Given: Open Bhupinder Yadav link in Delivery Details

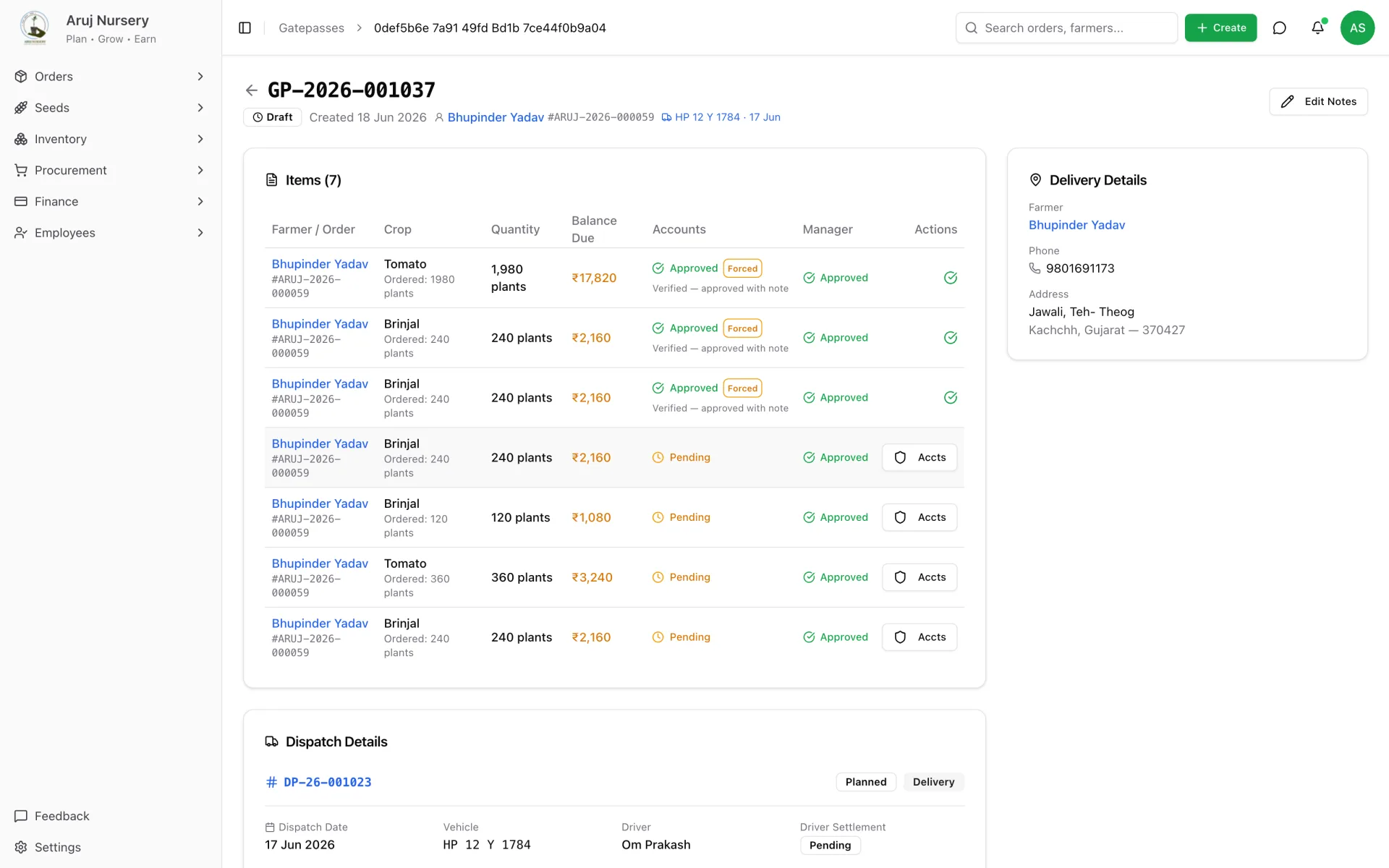Looking at the screenshot, I should (1076, 225).
